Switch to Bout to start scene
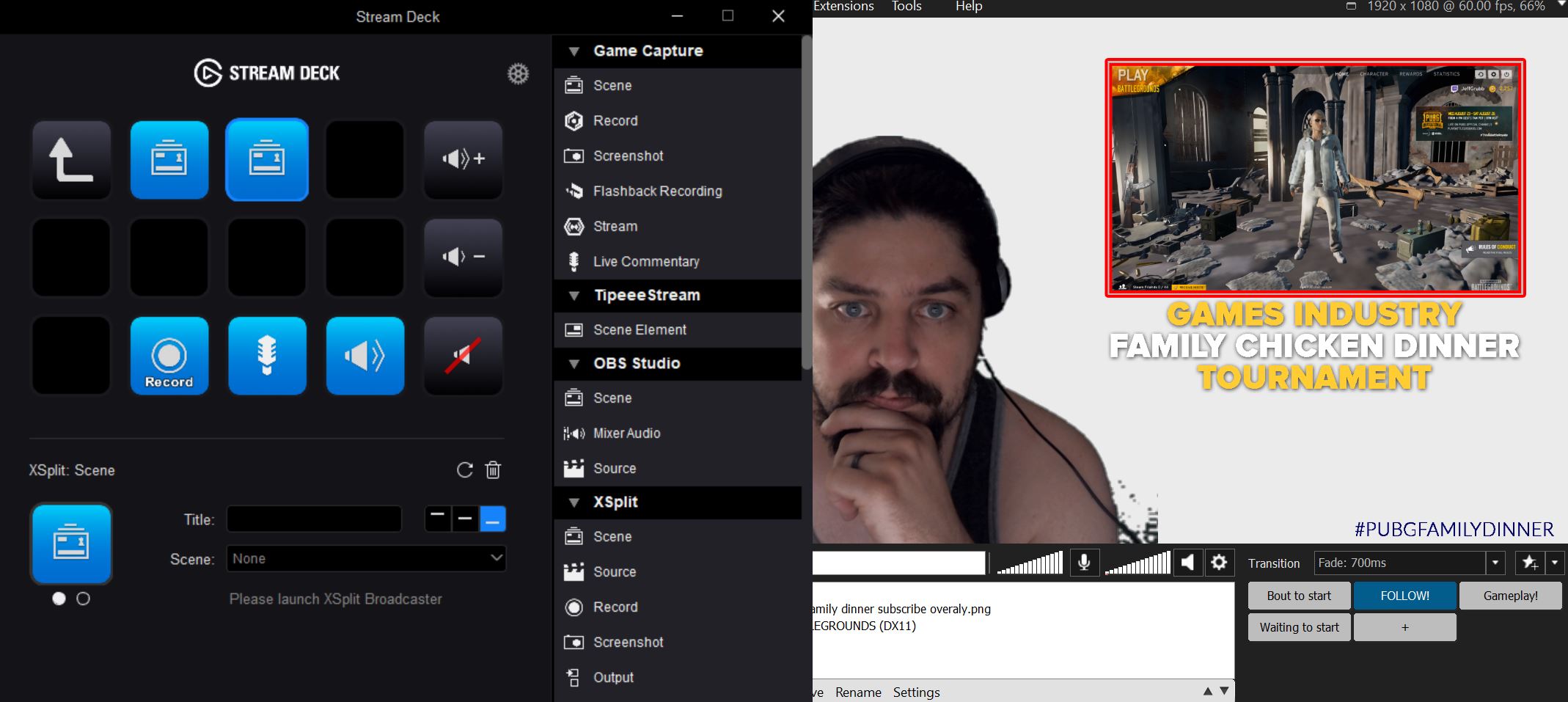 tap(1299, 596)
